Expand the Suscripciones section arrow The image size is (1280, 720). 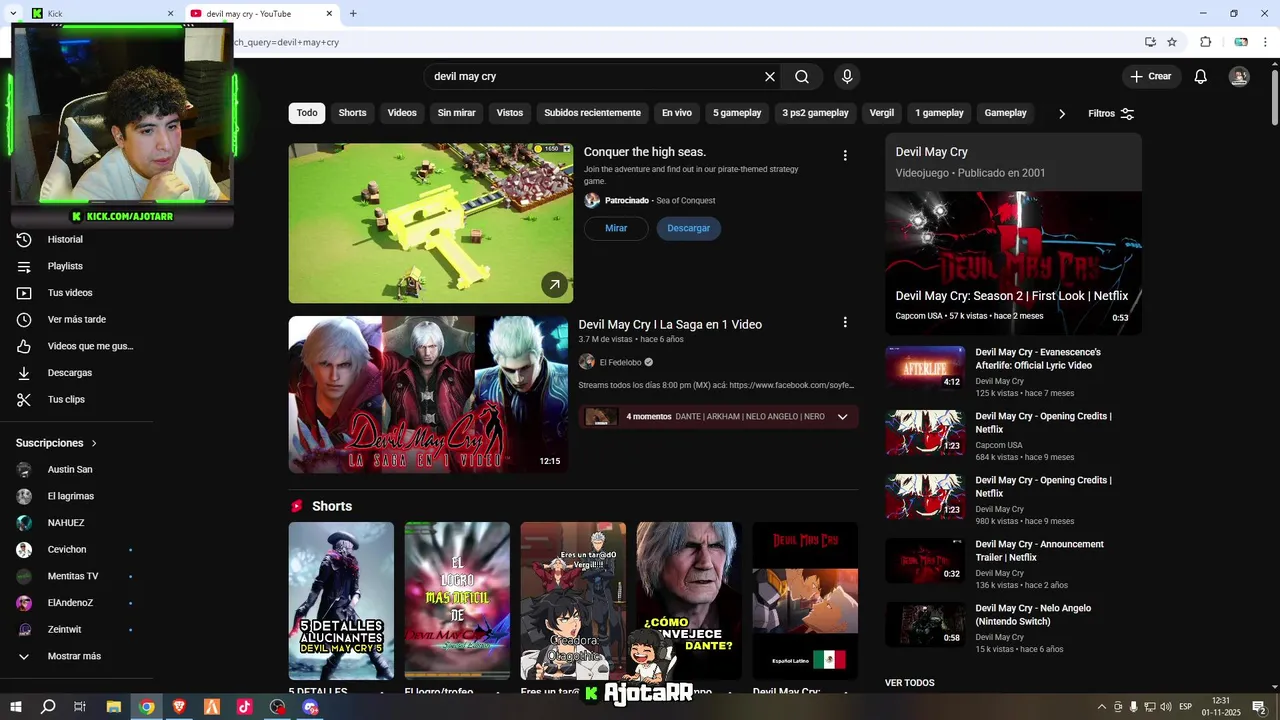click(x=95, y=443)
